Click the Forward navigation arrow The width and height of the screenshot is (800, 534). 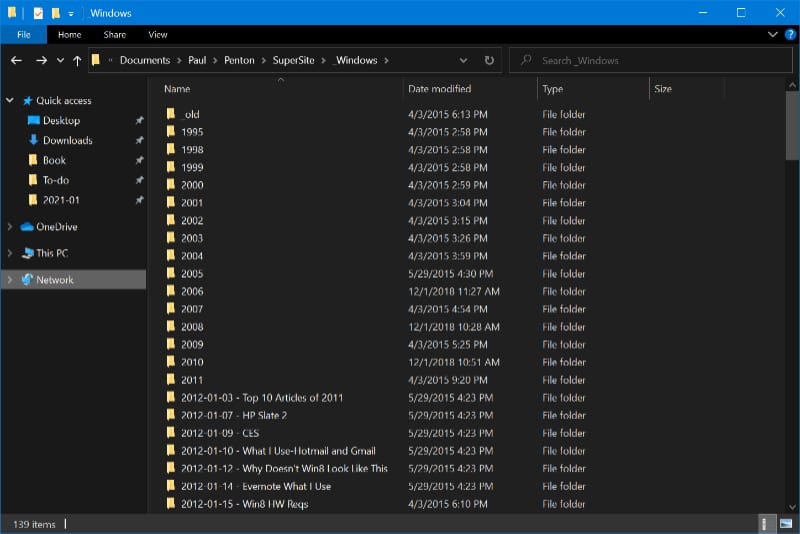pyautogui.click(x=41, y=60)
